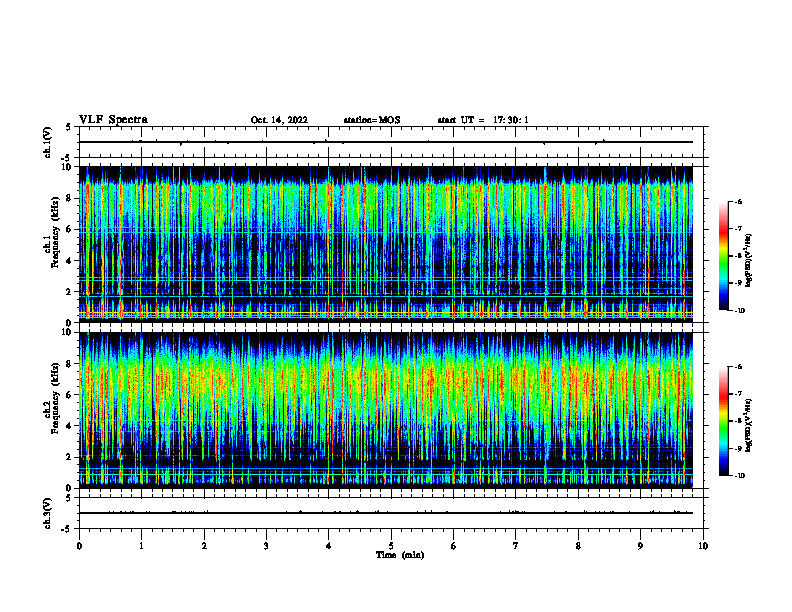Click the ch.1 frequency tick label "8"
The image size is (792, 612).
pyautogui.click(x=70, y=198)
